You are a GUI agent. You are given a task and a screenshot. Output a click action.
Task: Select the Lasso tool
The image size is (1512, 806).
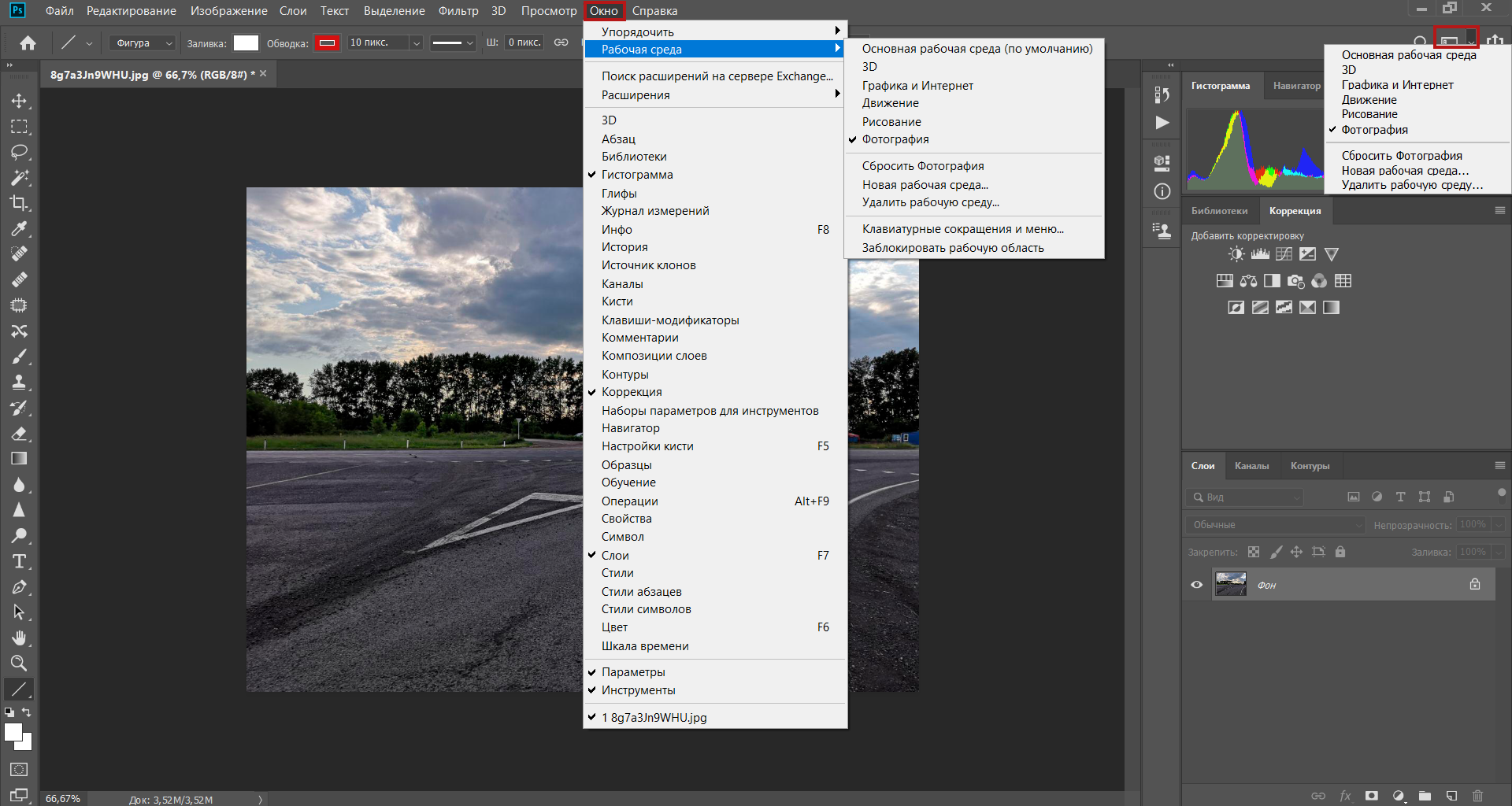[x=19, y=152]
